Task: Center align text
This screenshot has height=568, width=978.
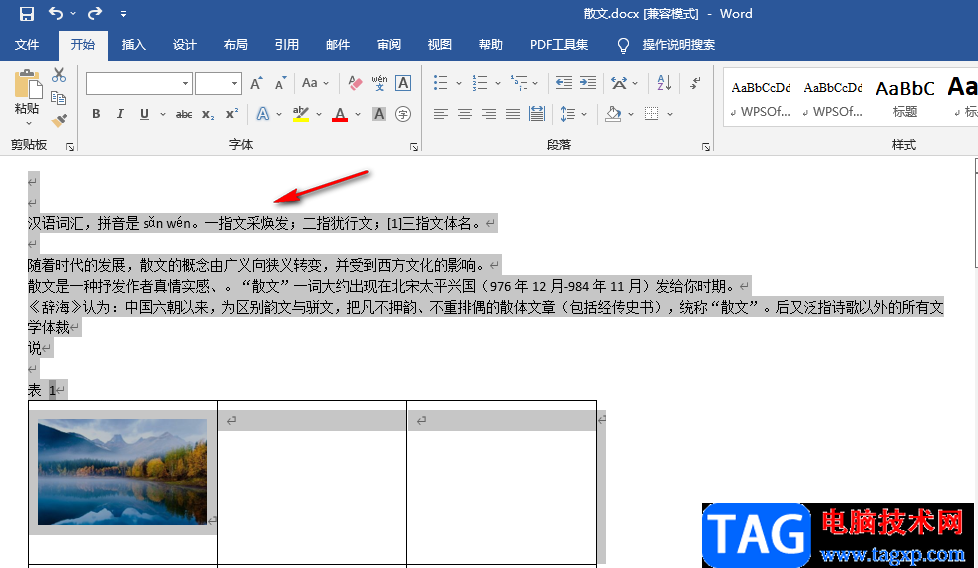Action: [465, 114]
